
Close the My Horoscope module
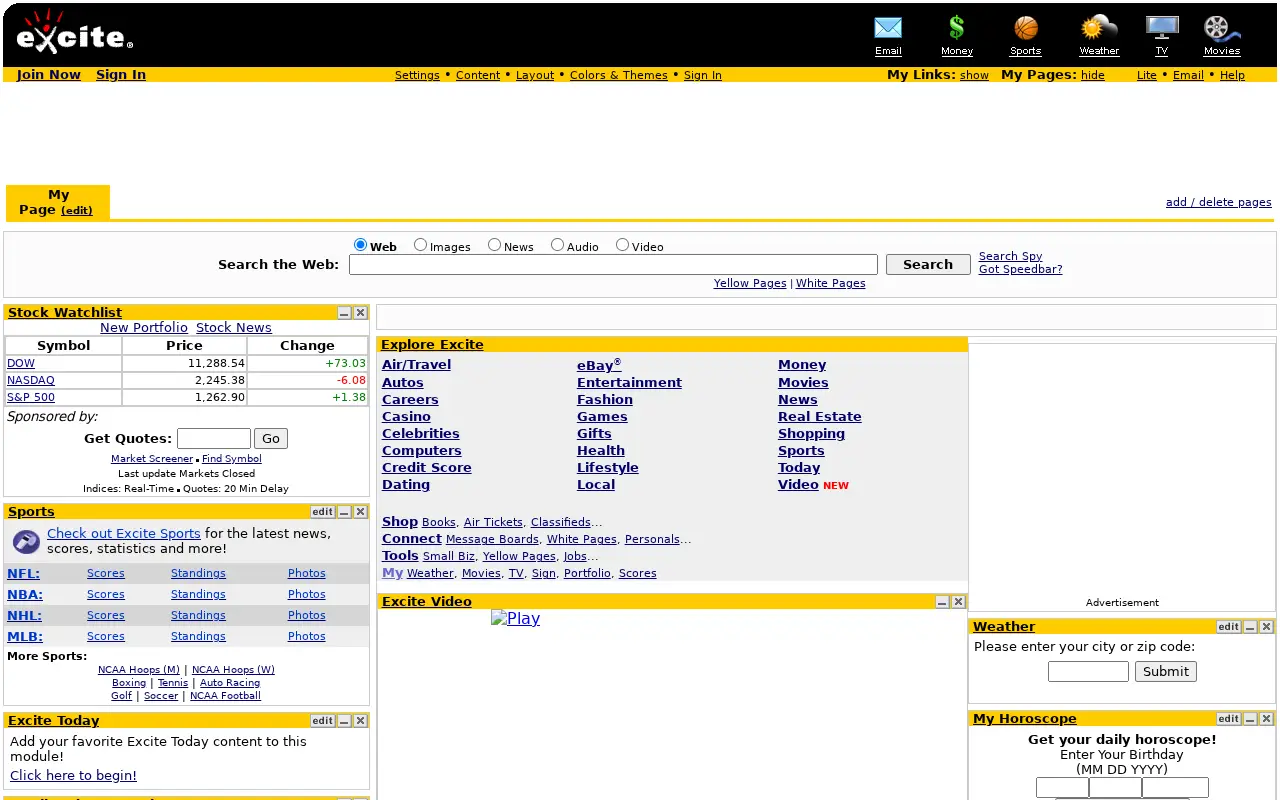tap(1267, 719)
